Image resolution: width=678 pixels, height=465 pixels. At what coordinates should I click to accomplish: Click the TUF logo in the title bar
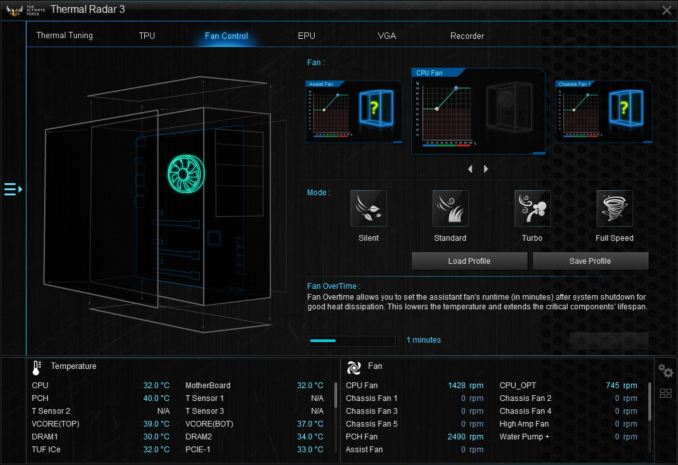(x=14, y=10)
